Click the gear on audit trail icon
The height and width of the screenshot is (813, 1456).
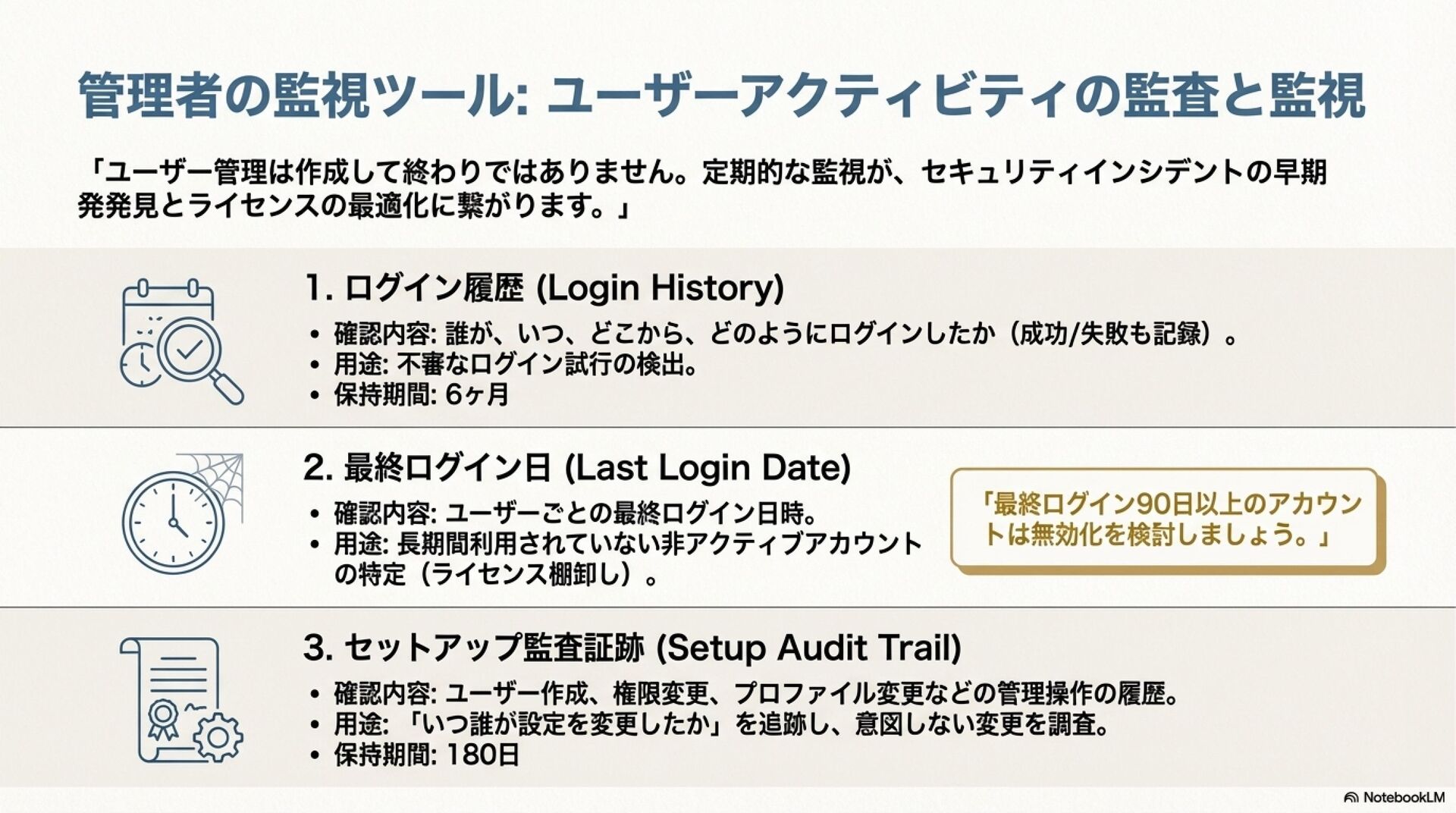point(218,737)
